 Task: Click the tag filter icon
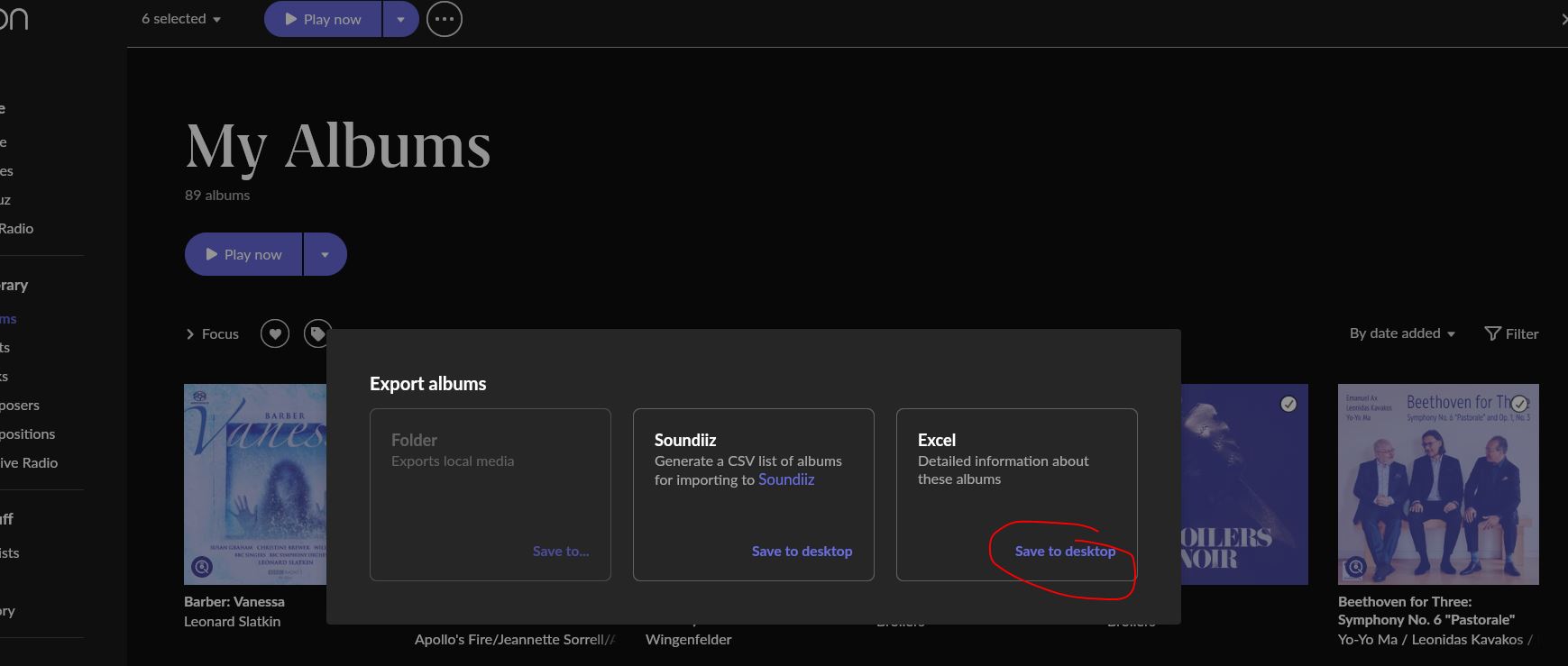pos(316,334)
